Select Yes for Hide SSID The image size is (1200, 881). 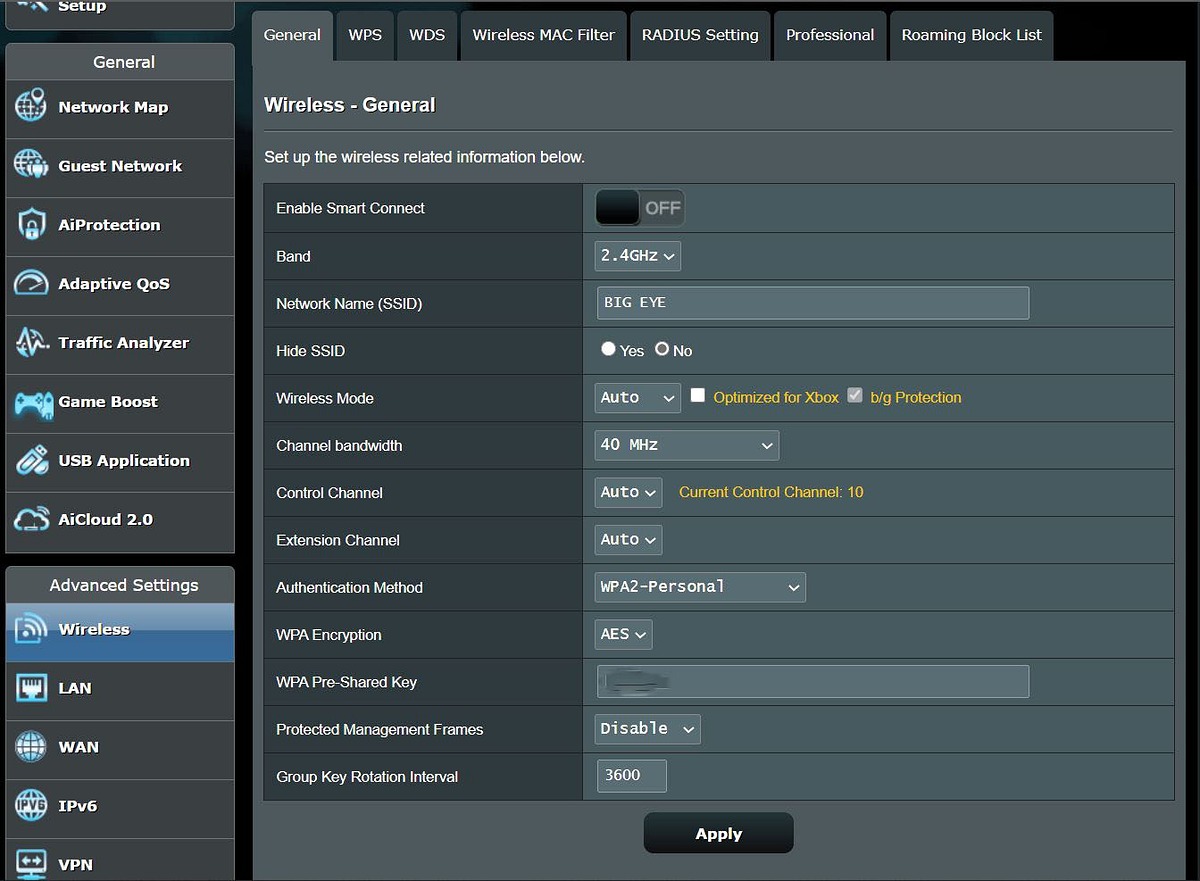tap(608, 350)
